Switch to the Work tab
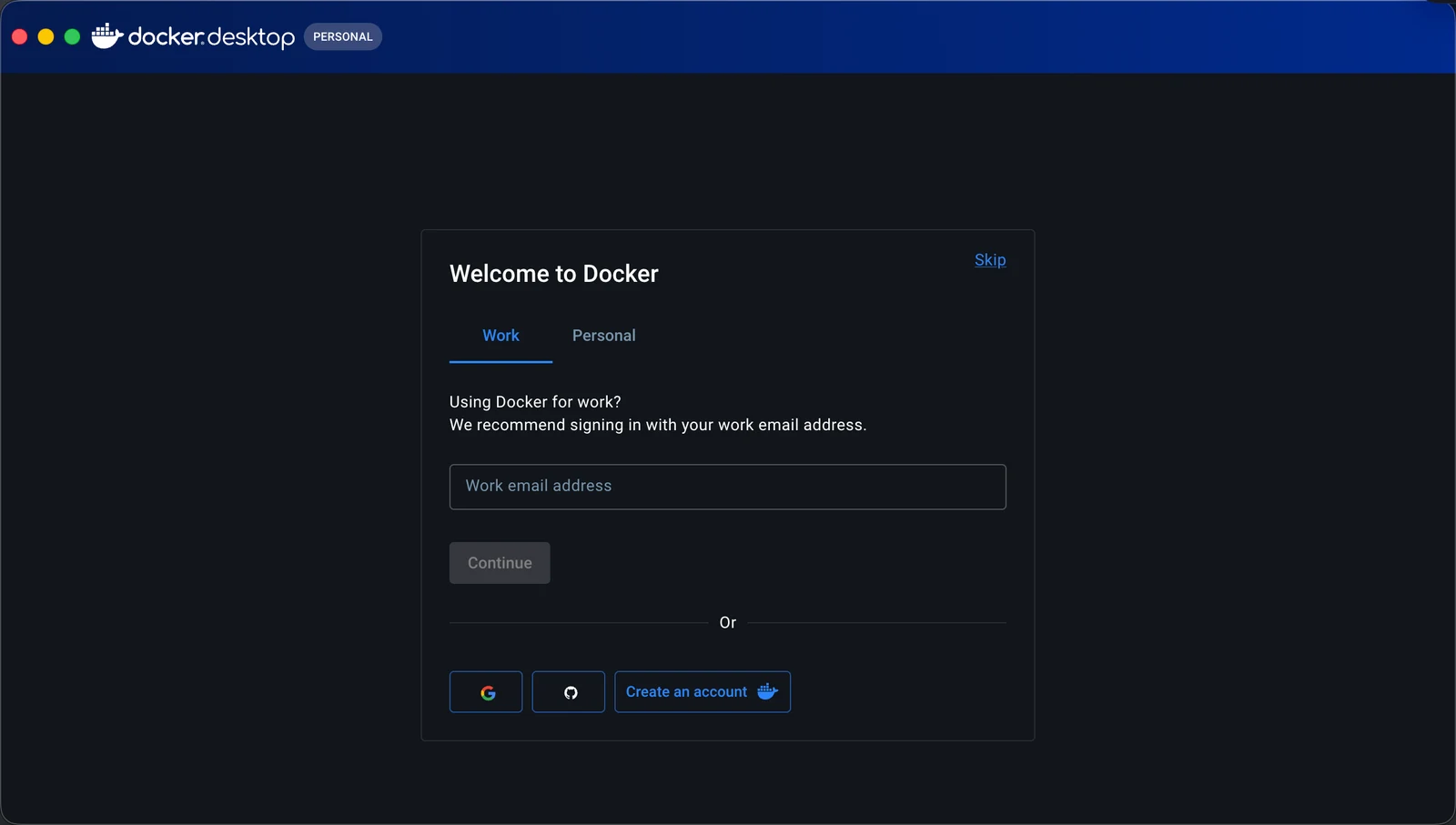The image size is (1456, 825). [500, 336]
